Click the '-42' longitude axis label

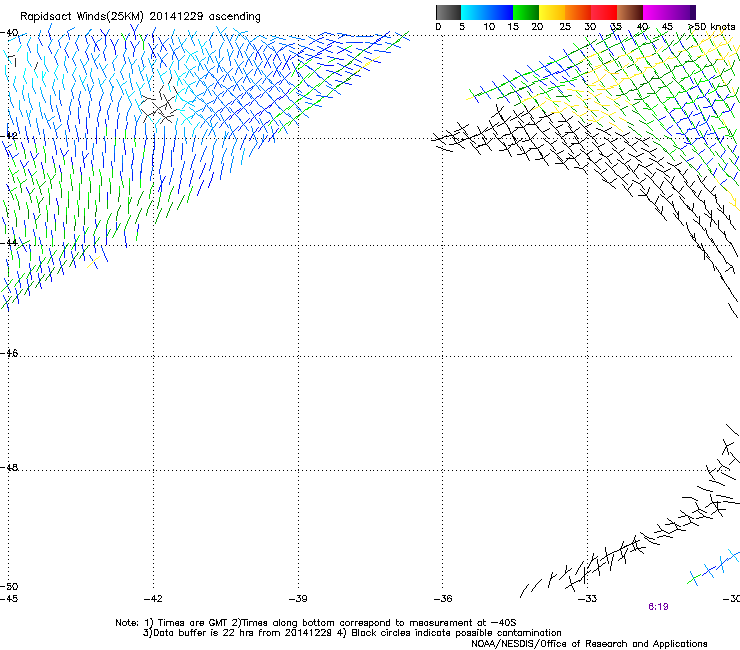[153, 599]
